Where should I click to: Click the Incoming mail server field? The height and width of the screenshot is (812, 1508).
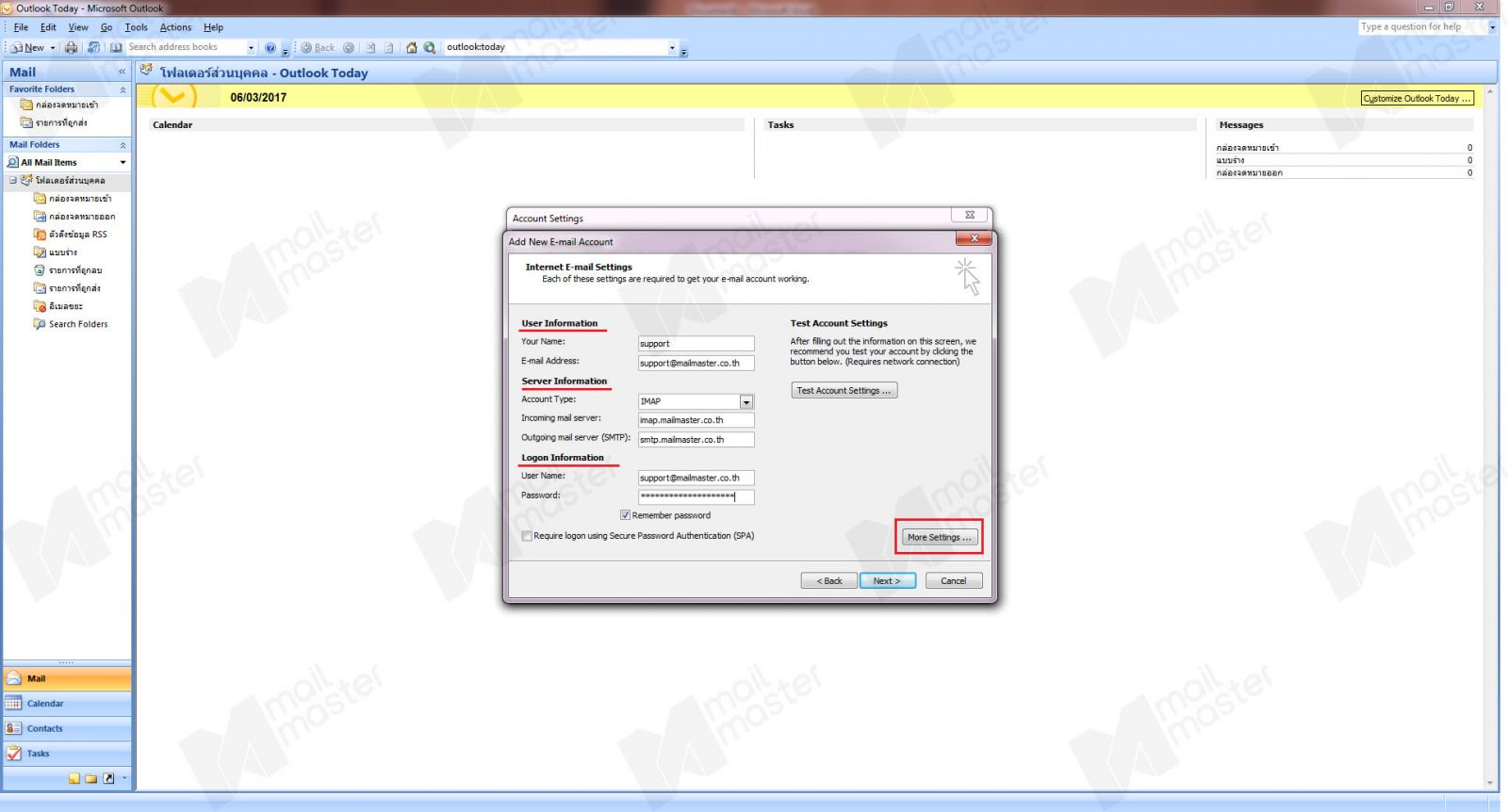tap(696, 420)
